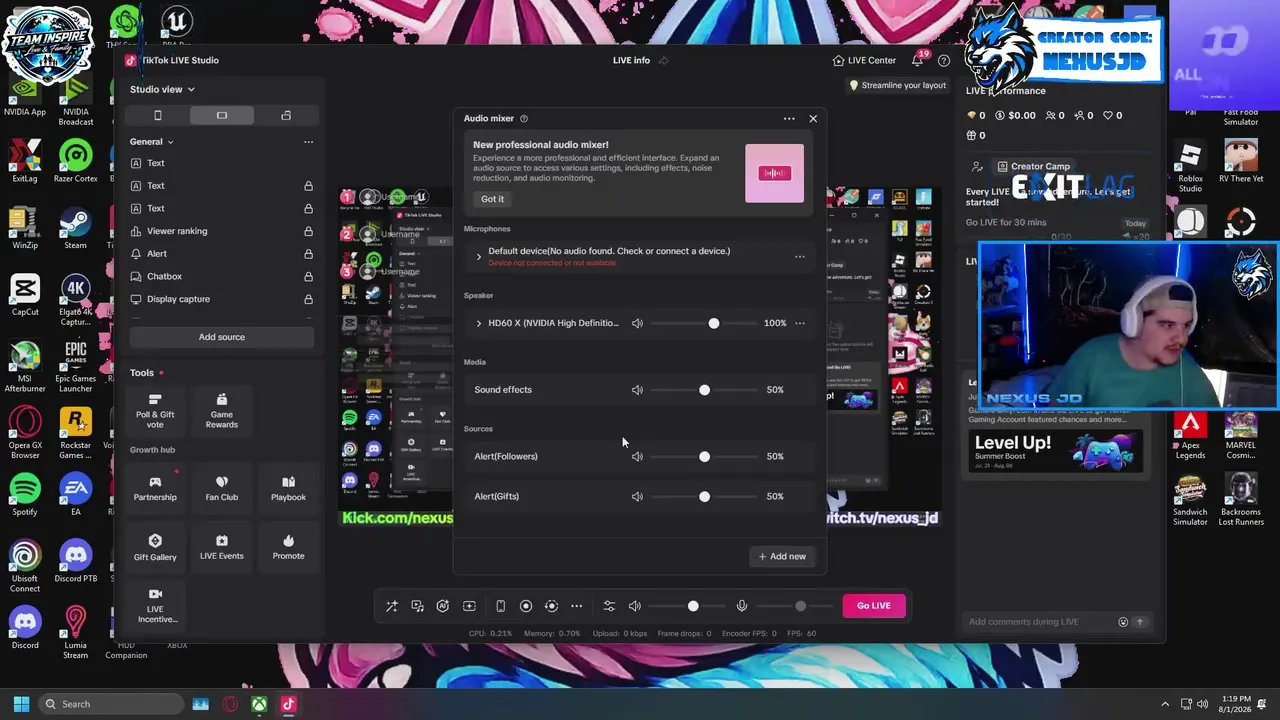Screen dimensions: 1280x720
Task: Dismiss the notice with Got it
Action: (x=492, y=199)
